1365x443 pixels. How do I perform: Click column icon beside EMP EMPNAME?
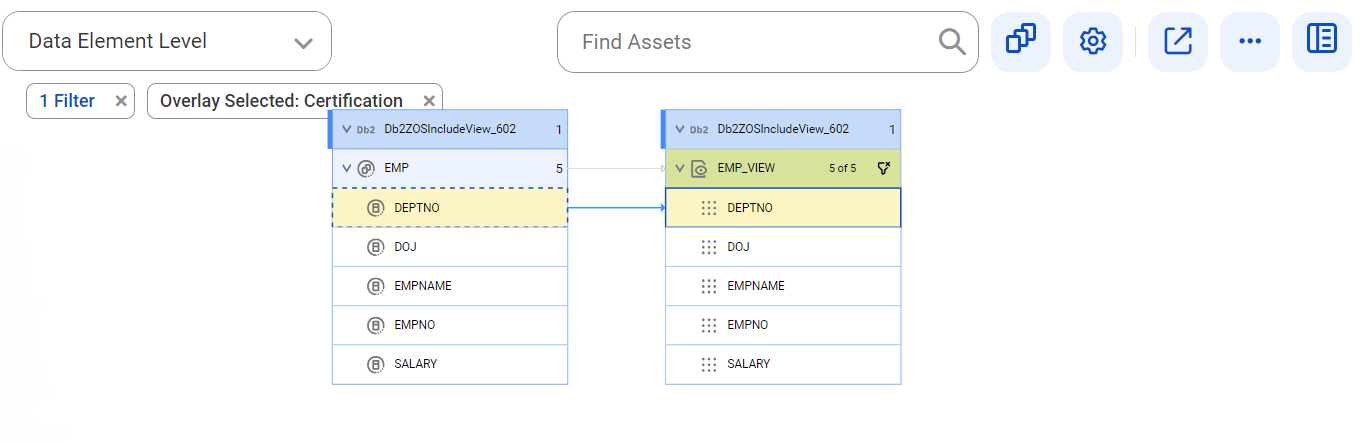coord(376,286)
